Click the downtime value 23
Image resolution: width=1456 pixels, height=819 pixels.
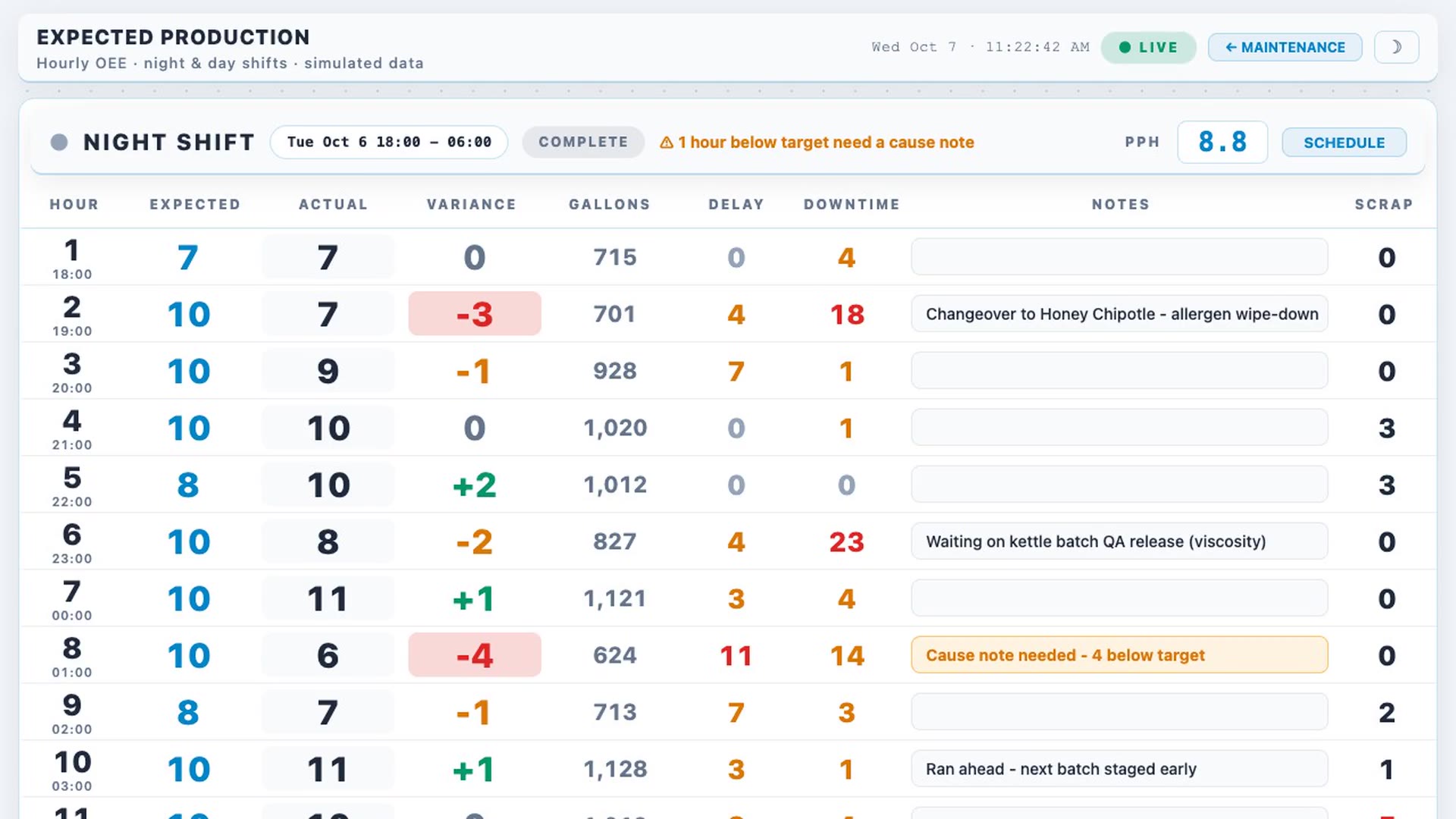[x=847, y=542]
